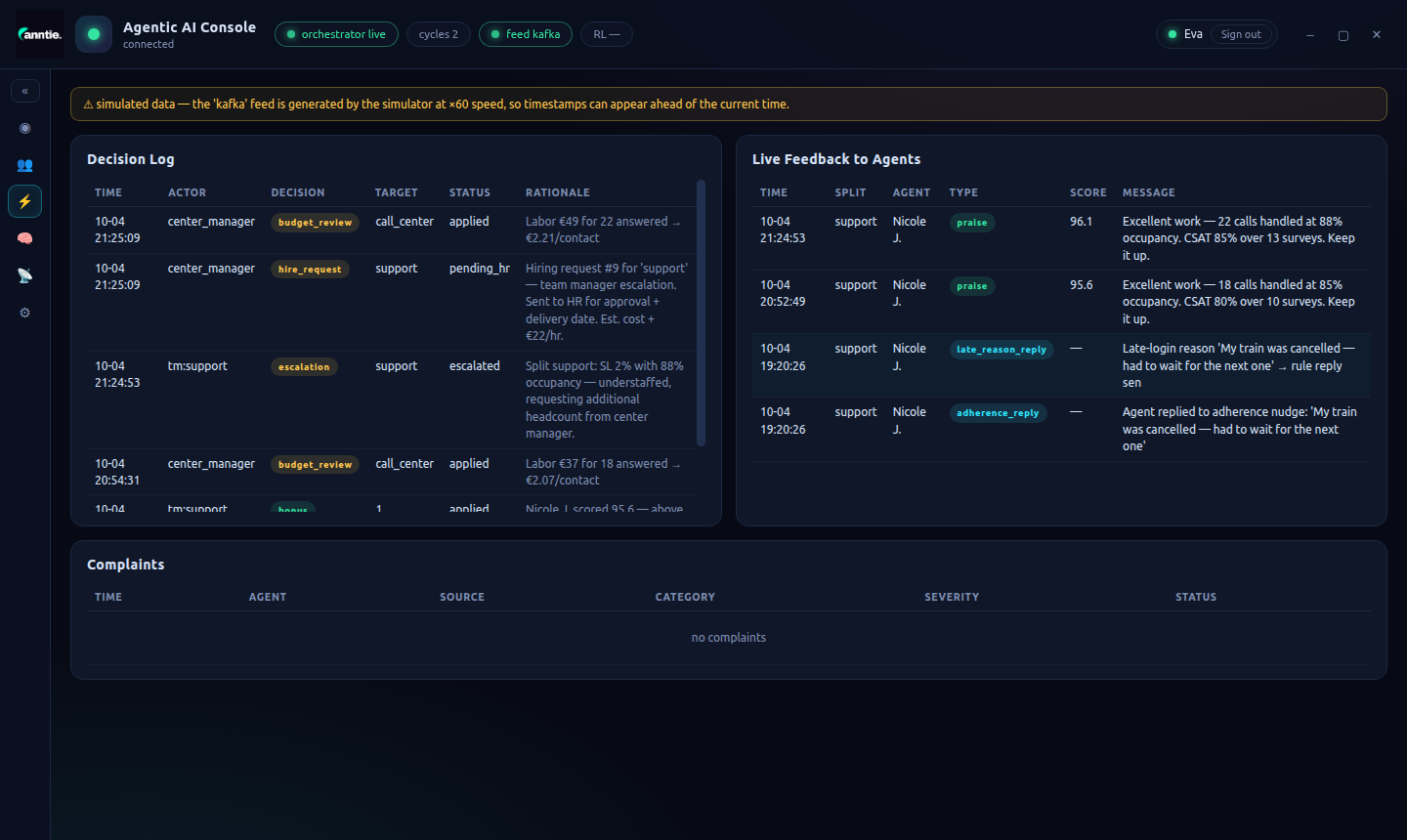Click the budget_review badge at 21:25:09
Screen dimensions: 1407x840
coord(315,223)
